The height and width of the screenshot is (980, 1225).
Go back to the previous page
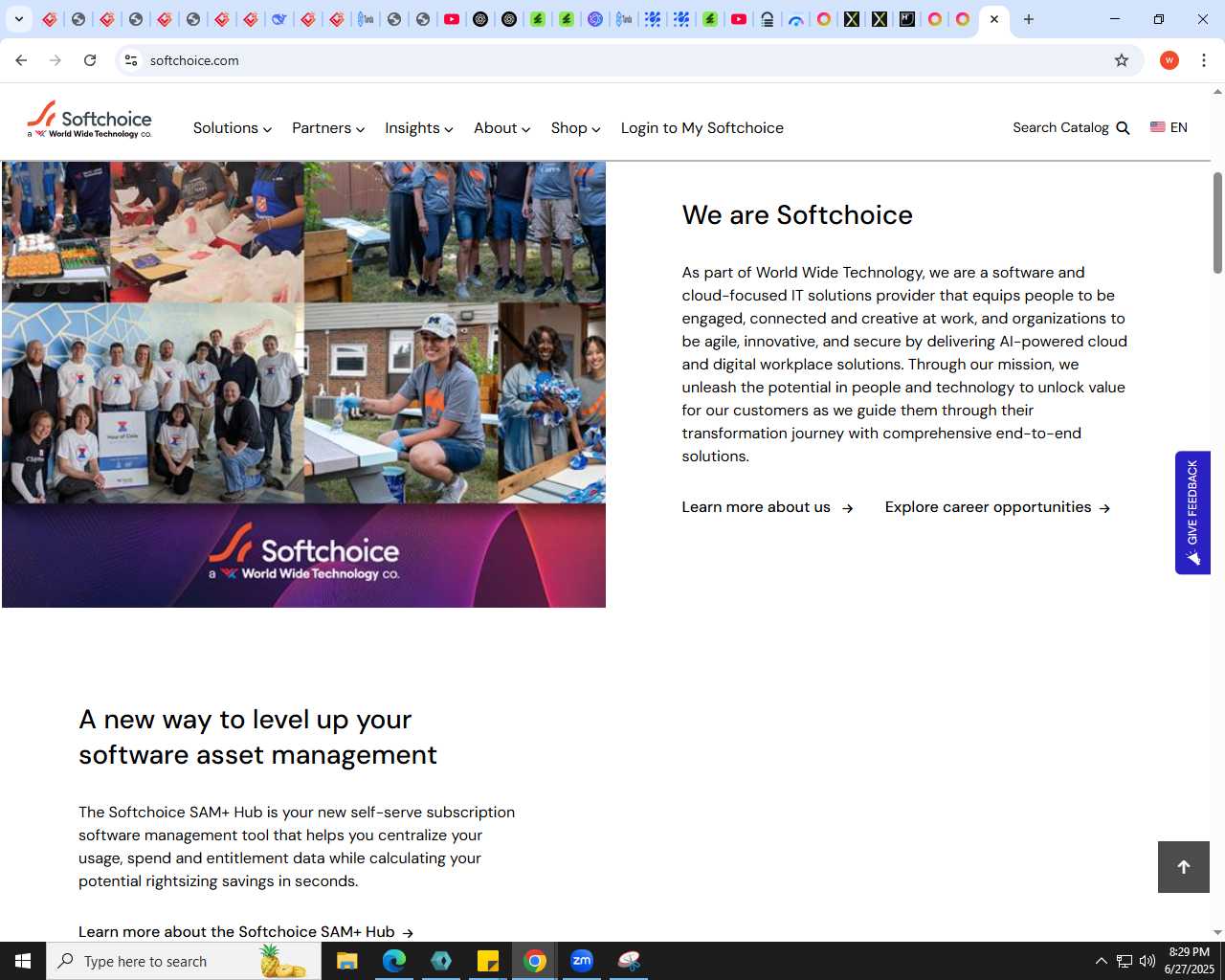point(21,60)
